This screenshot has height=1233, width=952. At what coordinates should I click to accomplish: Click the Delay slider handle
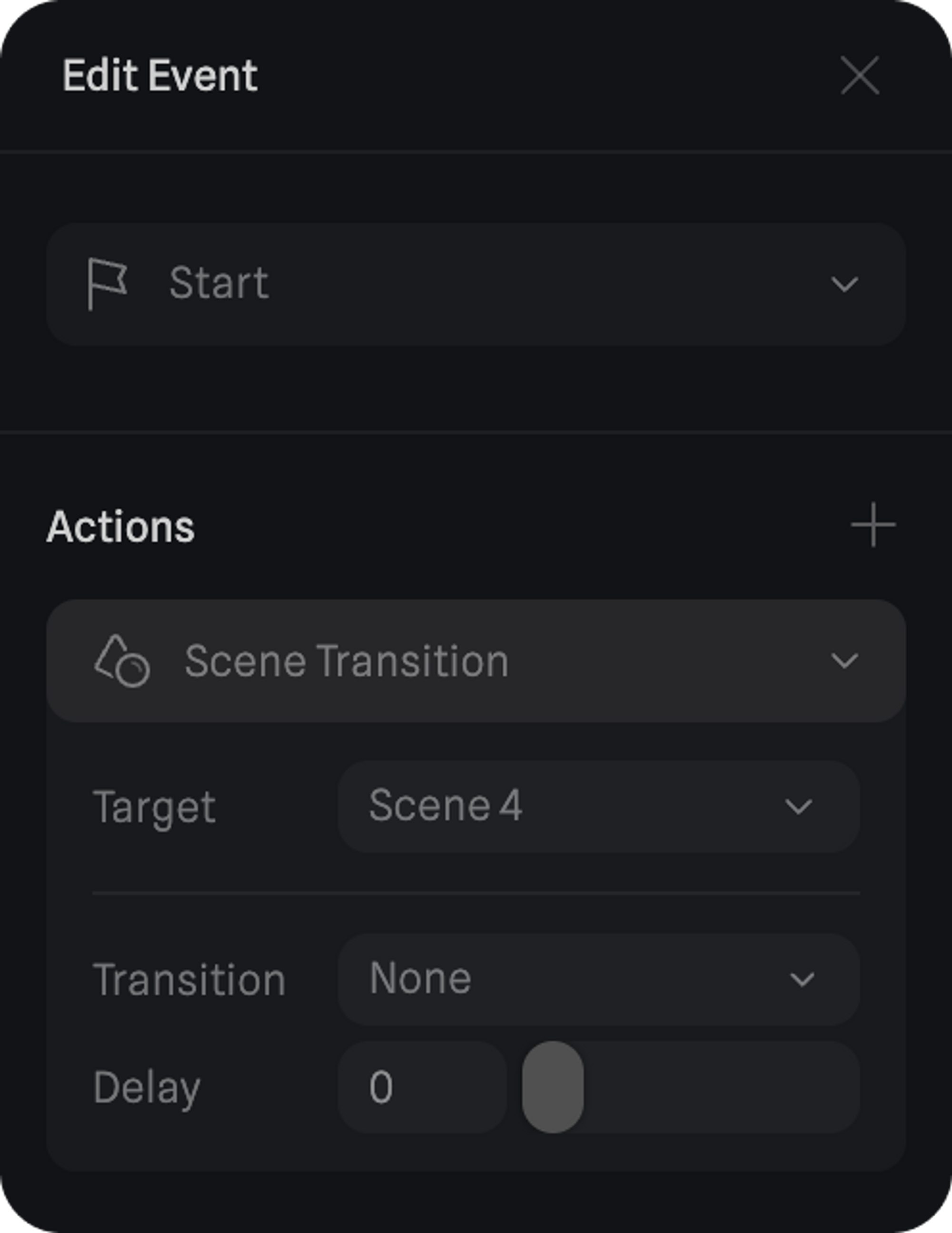point(553,1087)
